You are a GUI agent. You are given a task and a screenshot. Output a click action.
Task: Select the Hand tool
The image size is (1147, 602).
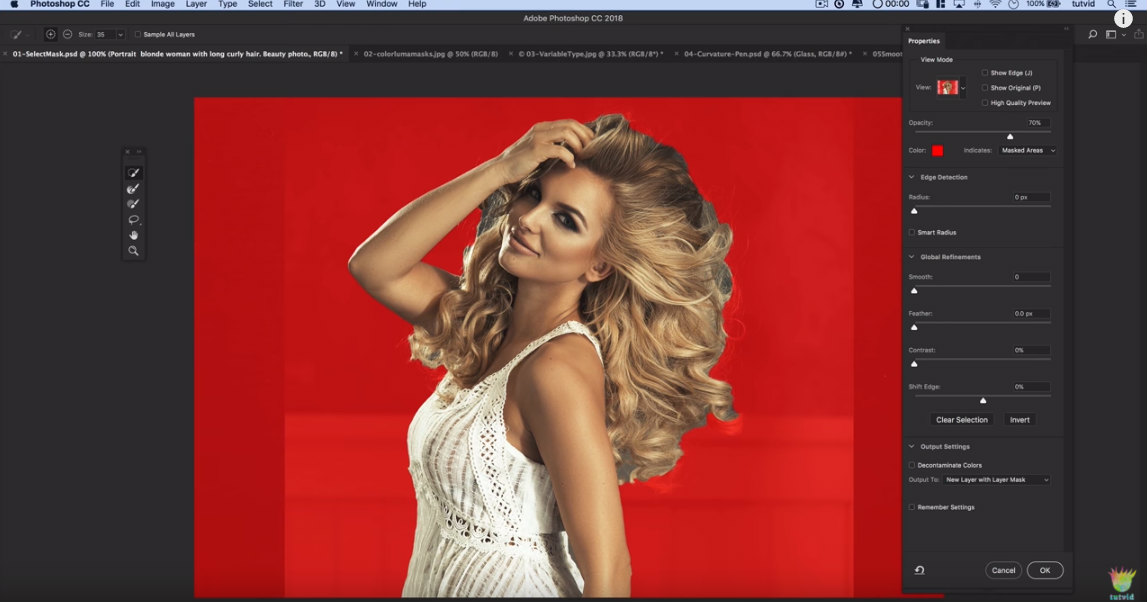[133, 235]
